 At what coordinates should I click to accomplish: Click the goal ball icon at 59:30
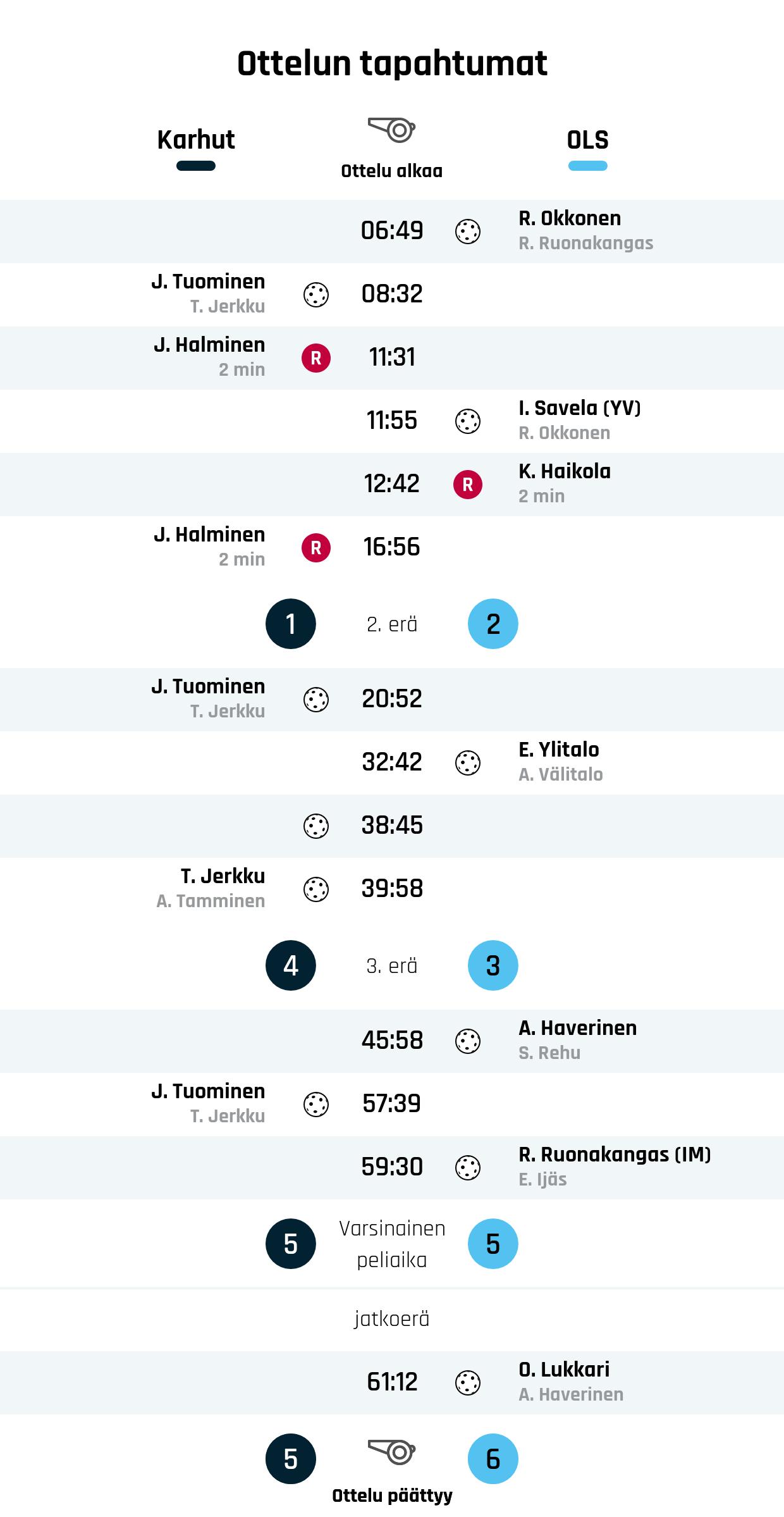point(468,1167)
